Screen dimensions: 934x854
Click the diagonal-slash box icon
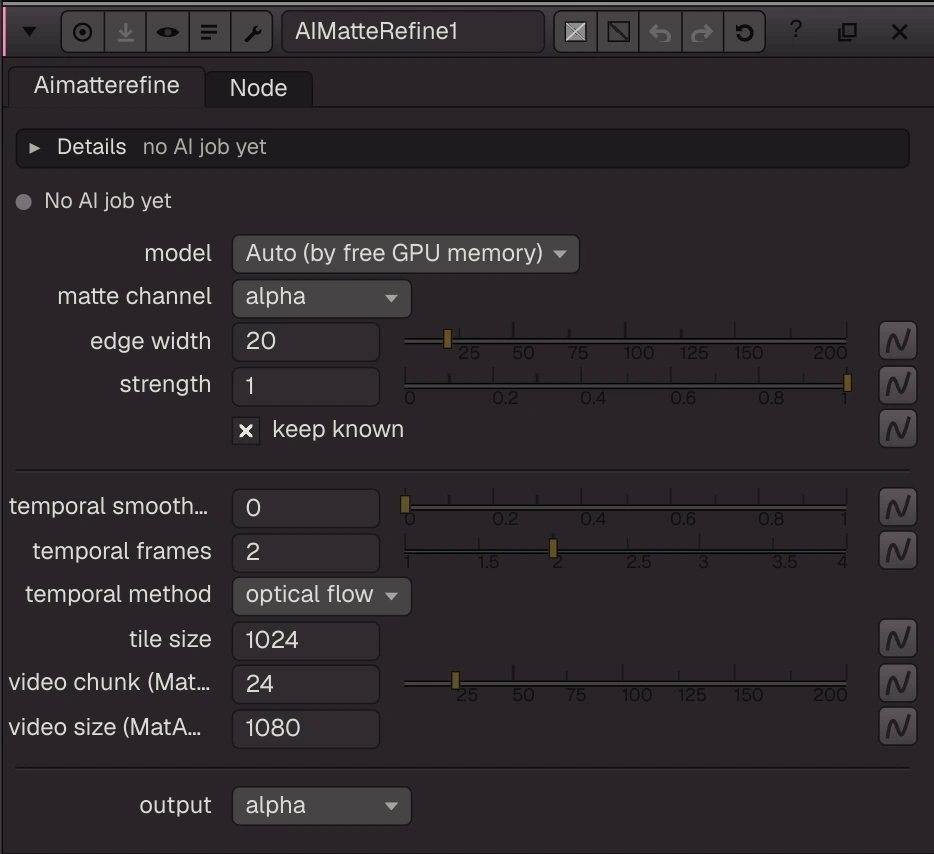(x=618, y=32)
